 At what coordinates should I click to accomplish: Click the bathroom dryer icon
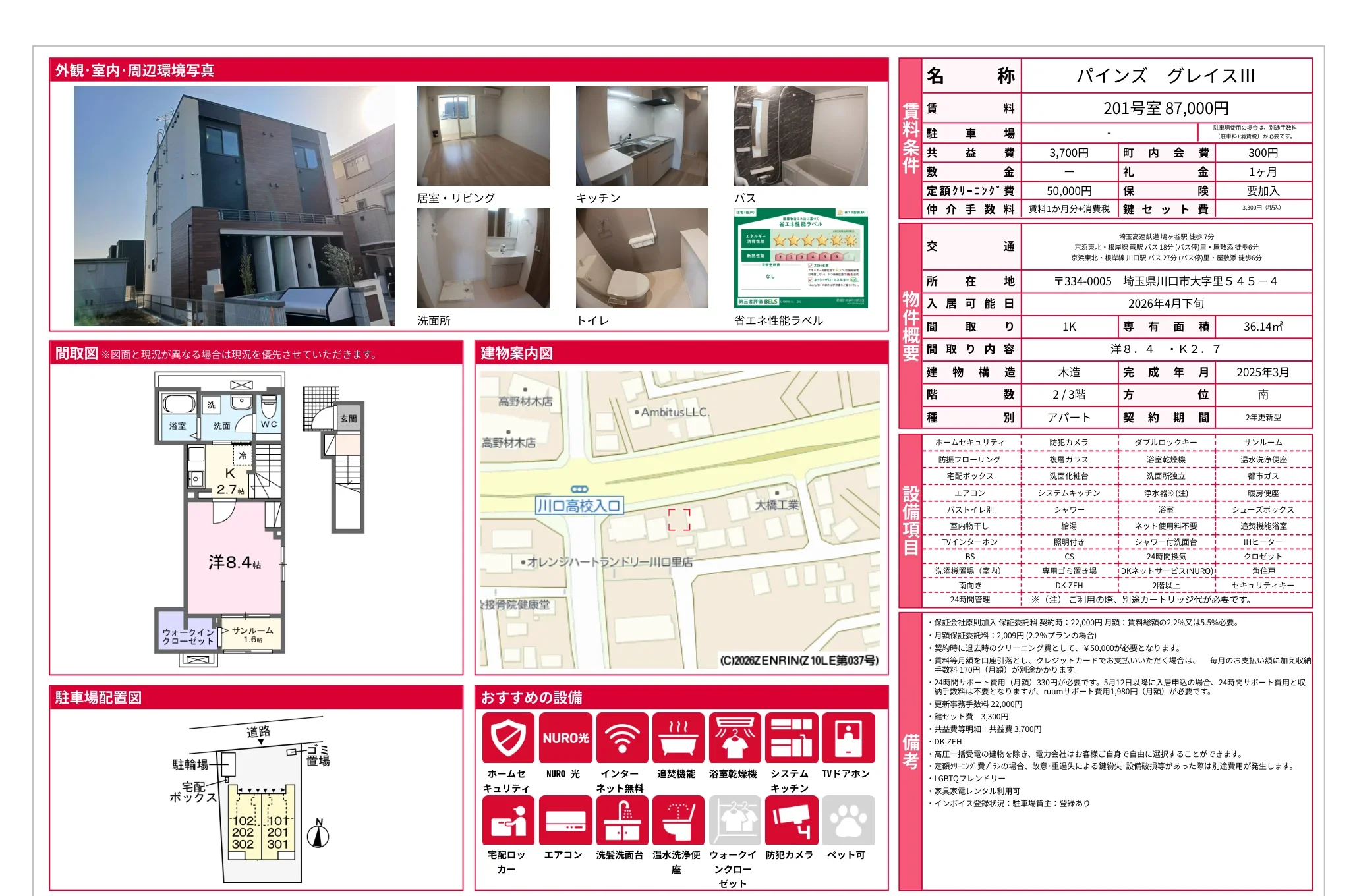tap(734, 738)
